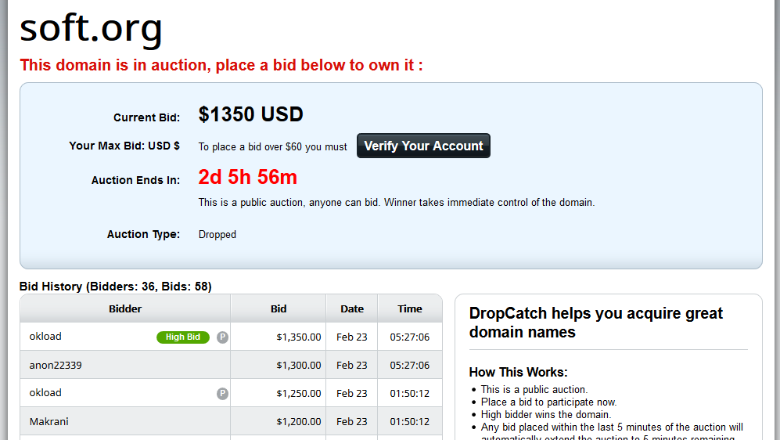Click the DropCatch helps you acquire heading
Image resolution: width=780 pixels, height=440 pixels.
coord(596,323)
